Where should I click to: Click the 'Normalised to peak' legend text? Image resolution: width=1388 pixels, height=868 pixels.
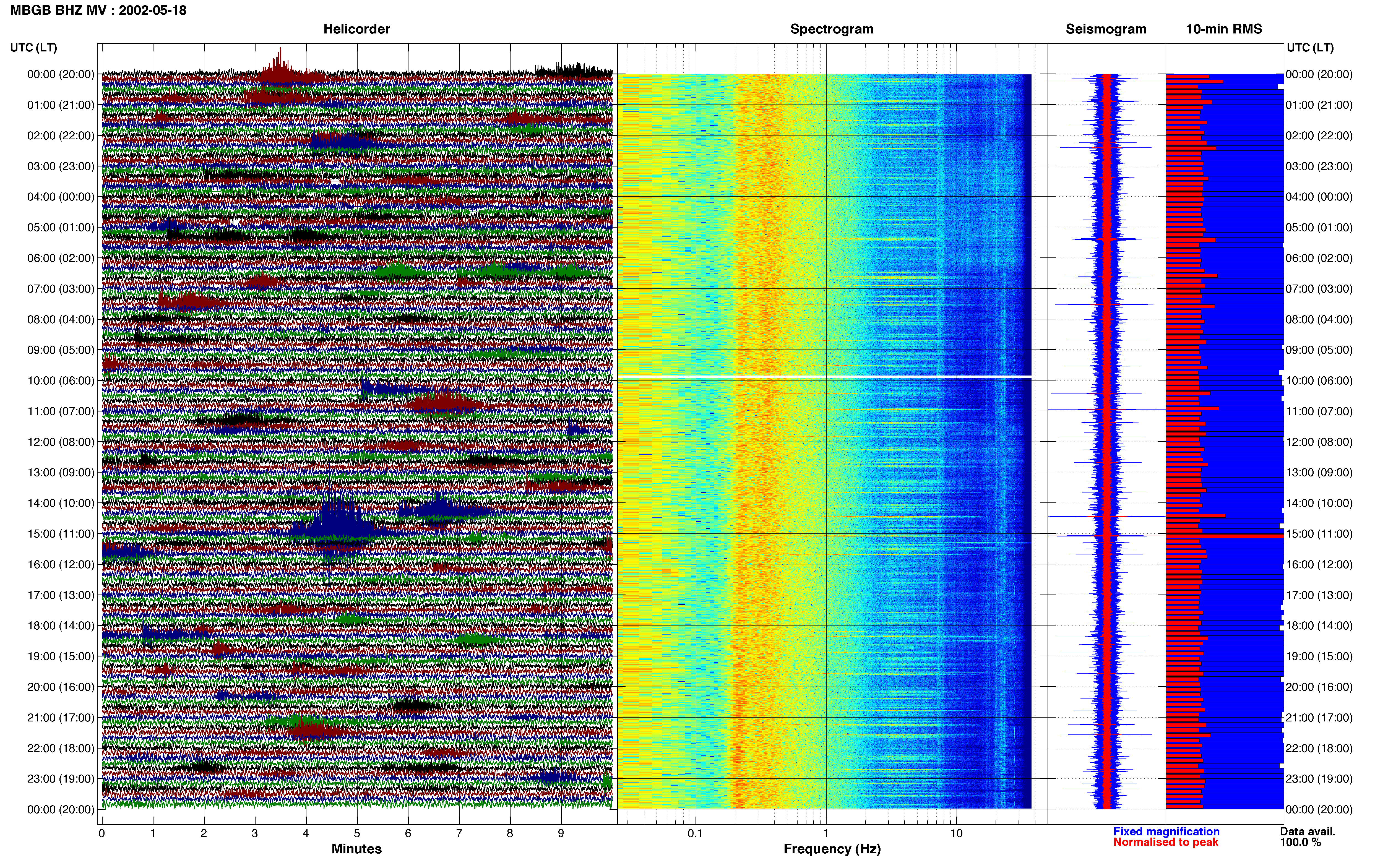(1165, 842)
